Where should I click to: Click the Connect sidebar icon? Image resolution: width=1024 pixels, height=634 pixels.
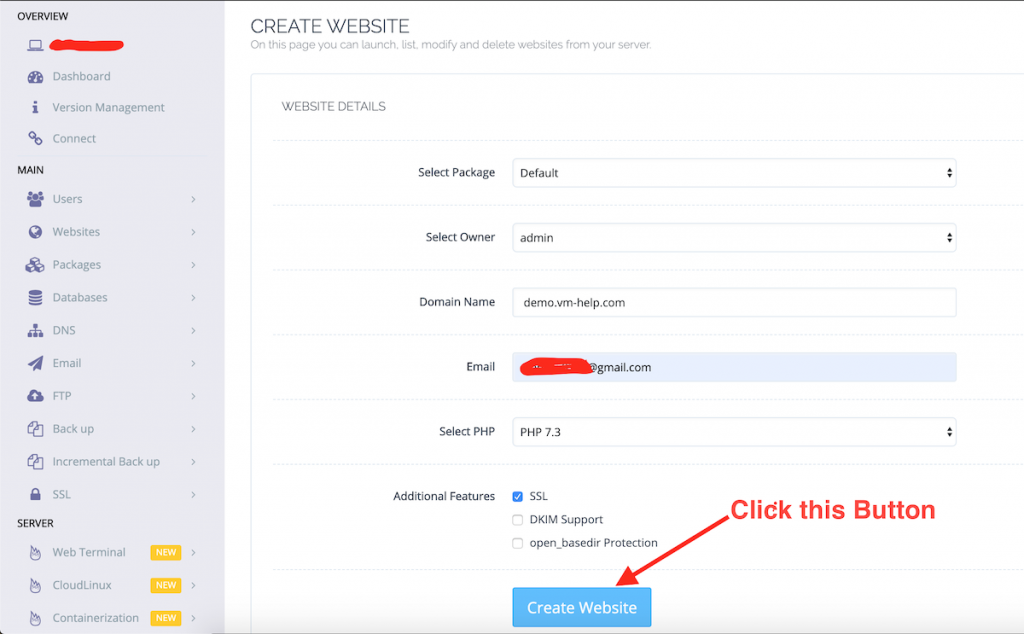pyautogui.click(x=35, y=138)
